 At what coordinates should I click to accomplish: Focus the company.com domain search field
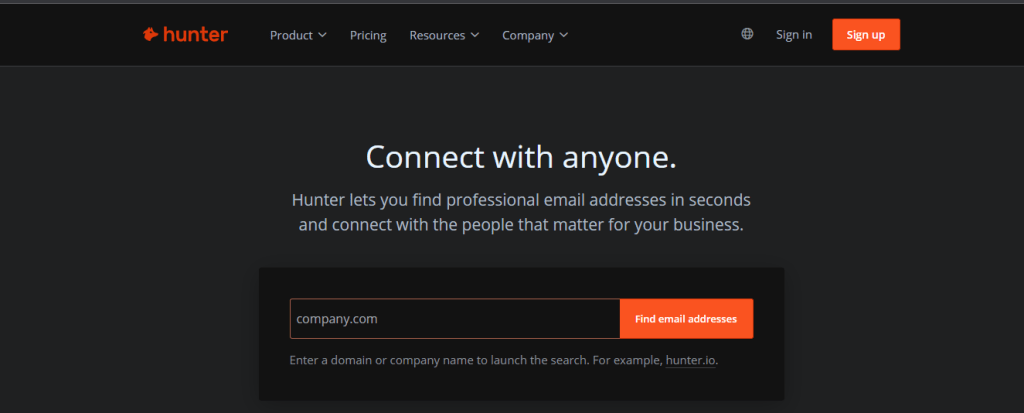(455, 319)
